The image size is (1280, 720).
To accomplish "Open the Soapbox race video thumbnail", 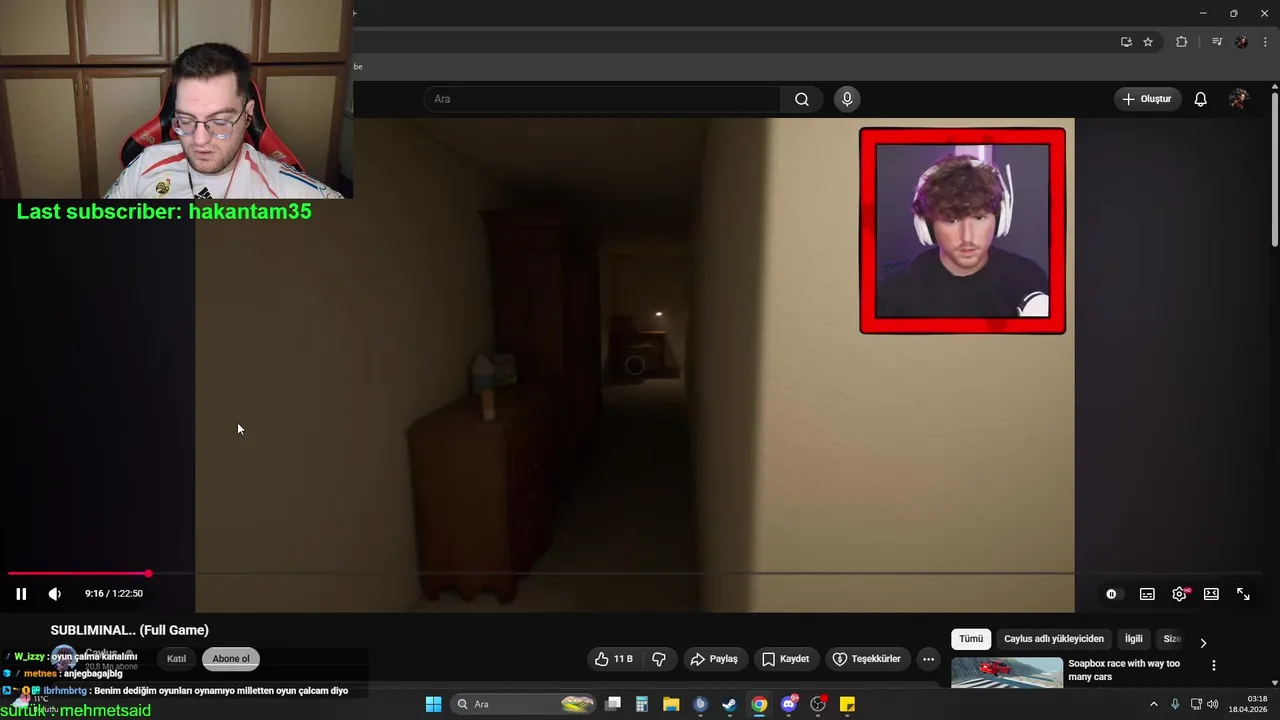I will click(1007, 672).
